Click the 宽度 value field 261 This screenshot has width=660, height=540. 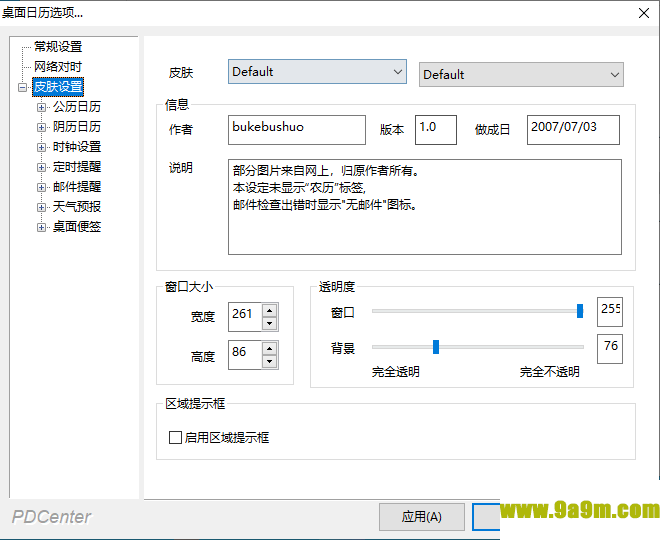click(245, 317)
